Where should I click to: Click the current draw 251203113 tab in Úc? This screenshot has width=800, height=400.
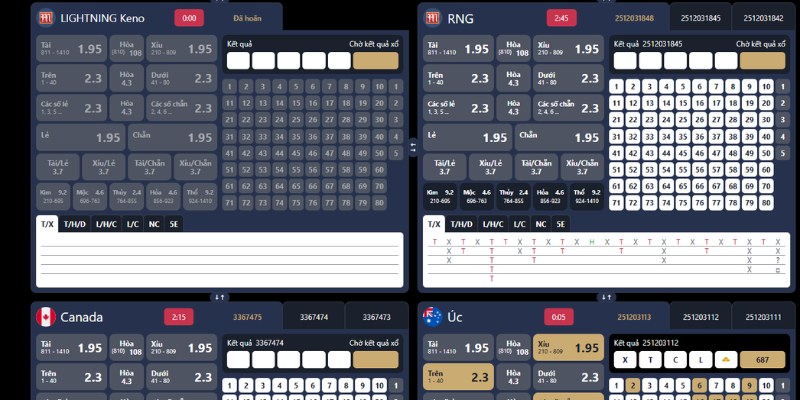point(634,317)
